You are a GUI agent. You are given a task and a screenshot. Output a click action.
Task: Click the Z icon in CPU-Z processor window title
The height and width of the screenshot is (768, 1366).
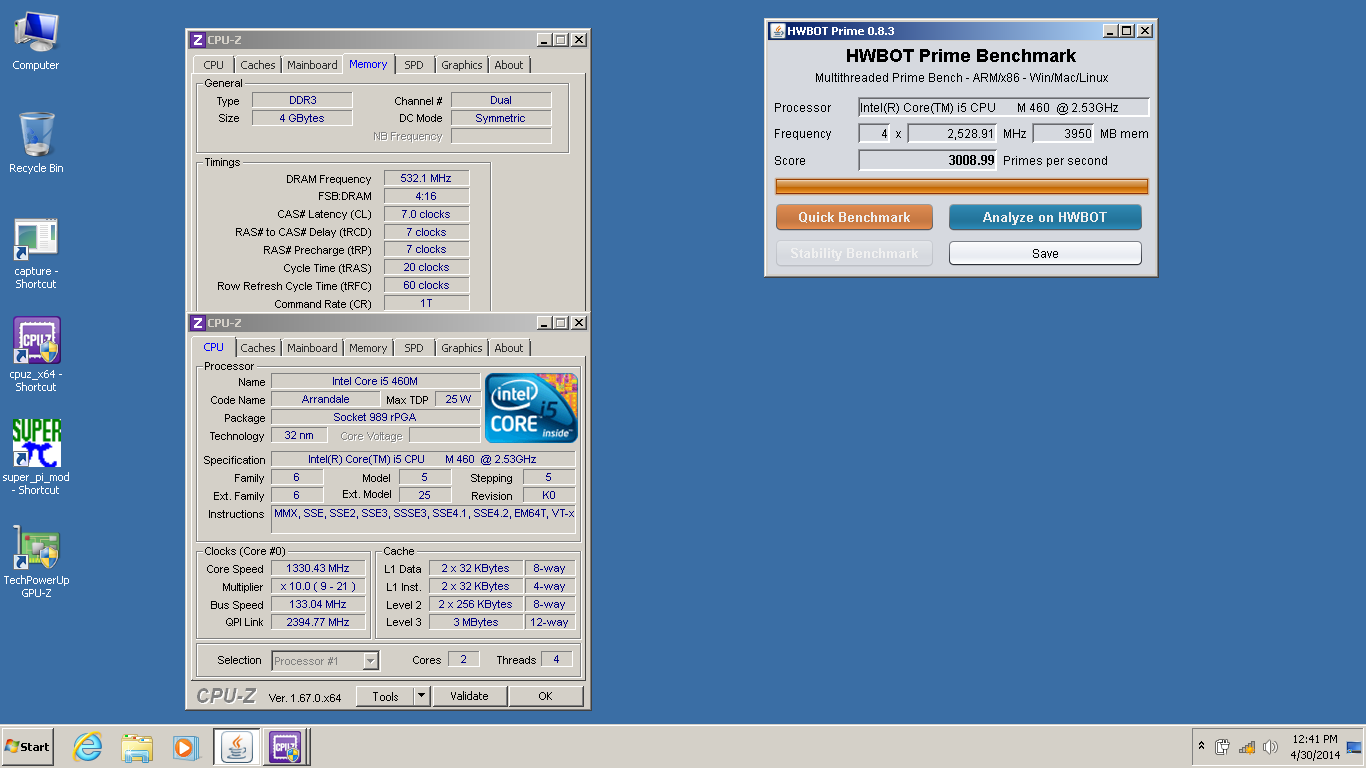point(198,323)
